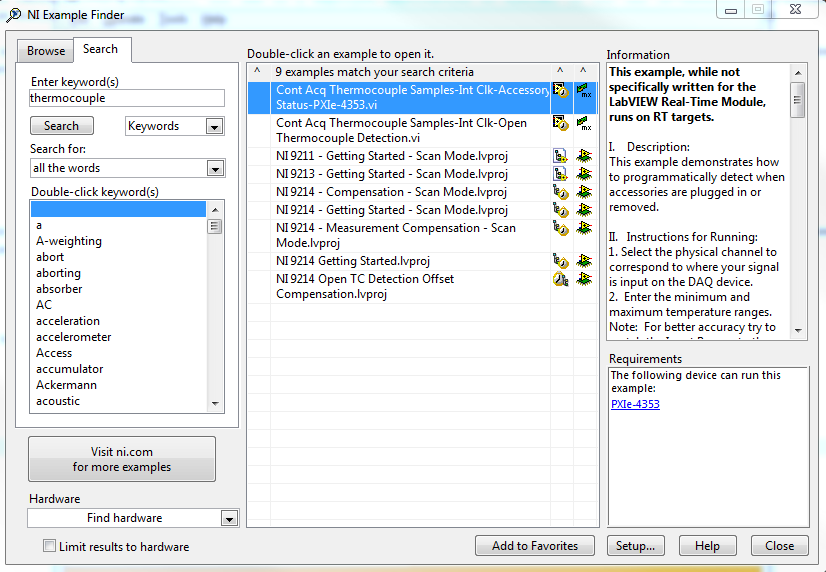Screen dimensions: 826x572
Task: Click VI type icon for Open Thermocouple Detection.vi
Action: click(560, 123)
